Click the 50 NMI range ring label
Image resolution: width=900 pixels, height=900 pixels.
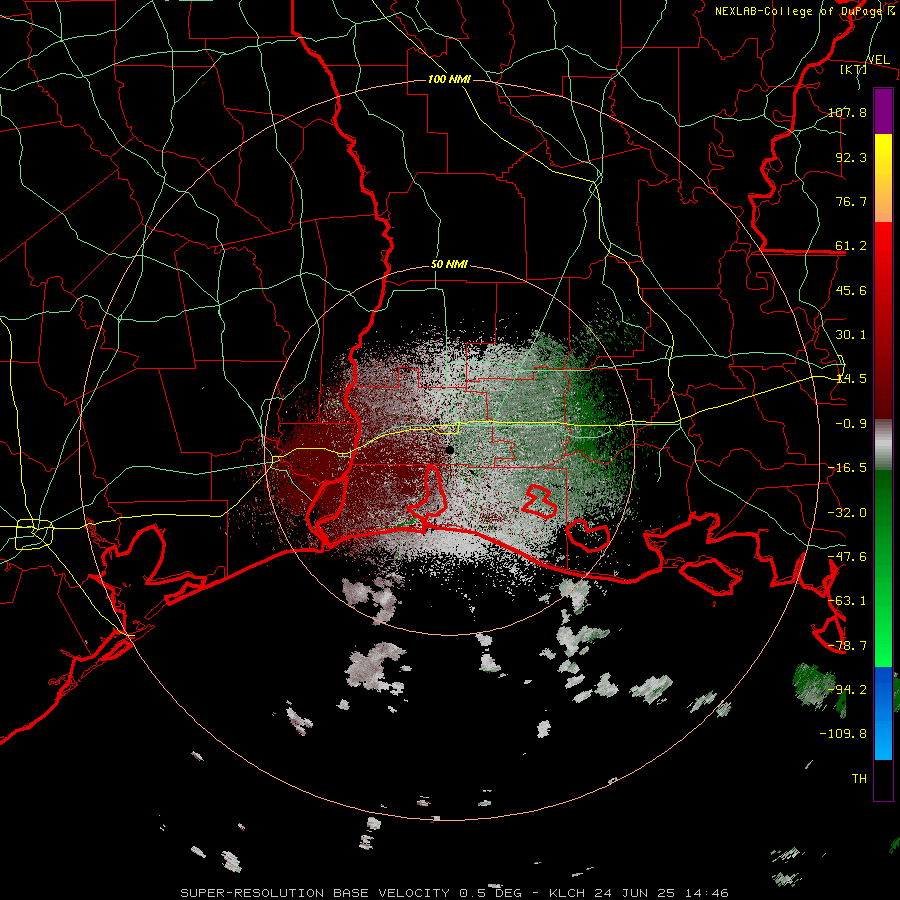[x=449, y=265]
